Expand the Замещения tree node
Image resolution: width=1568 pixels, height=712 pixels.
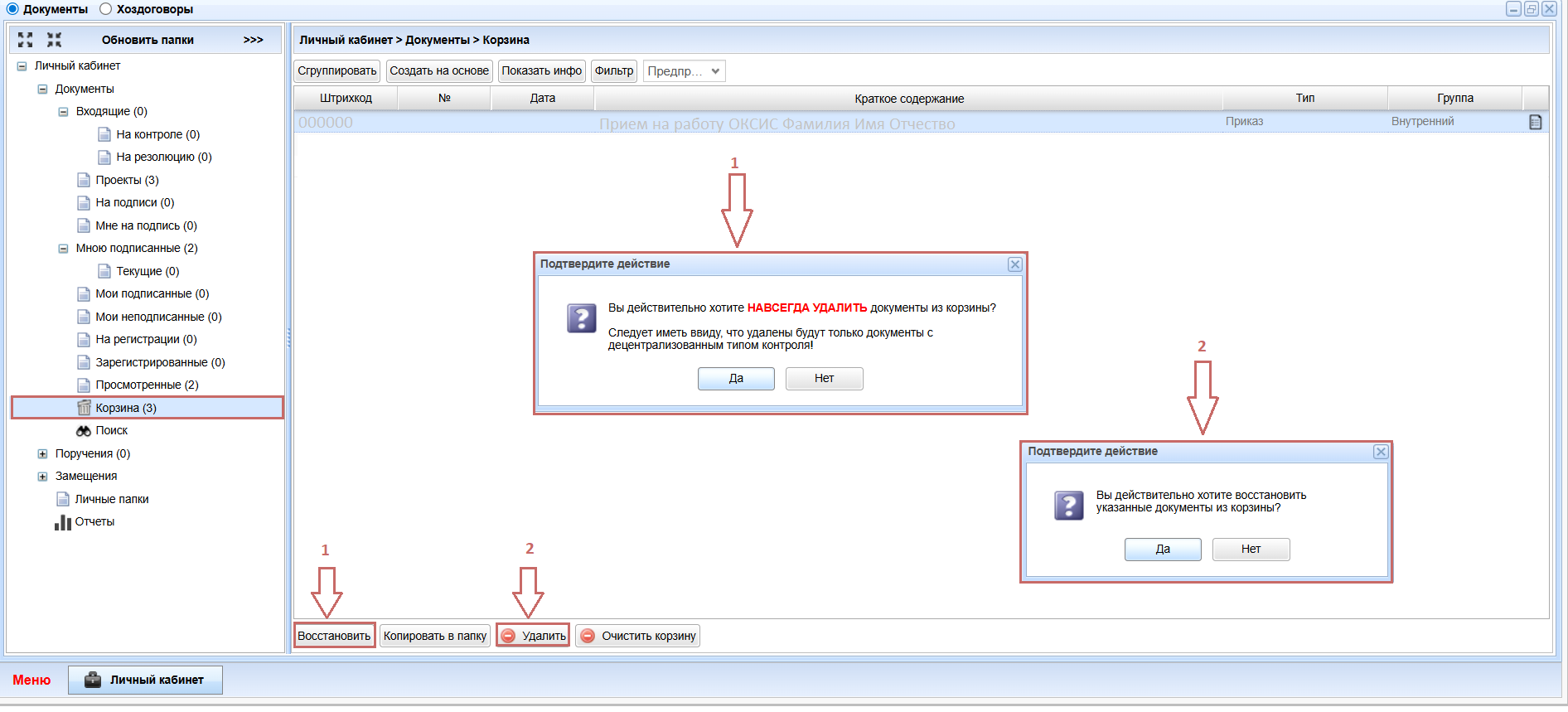tap(42, 477)
